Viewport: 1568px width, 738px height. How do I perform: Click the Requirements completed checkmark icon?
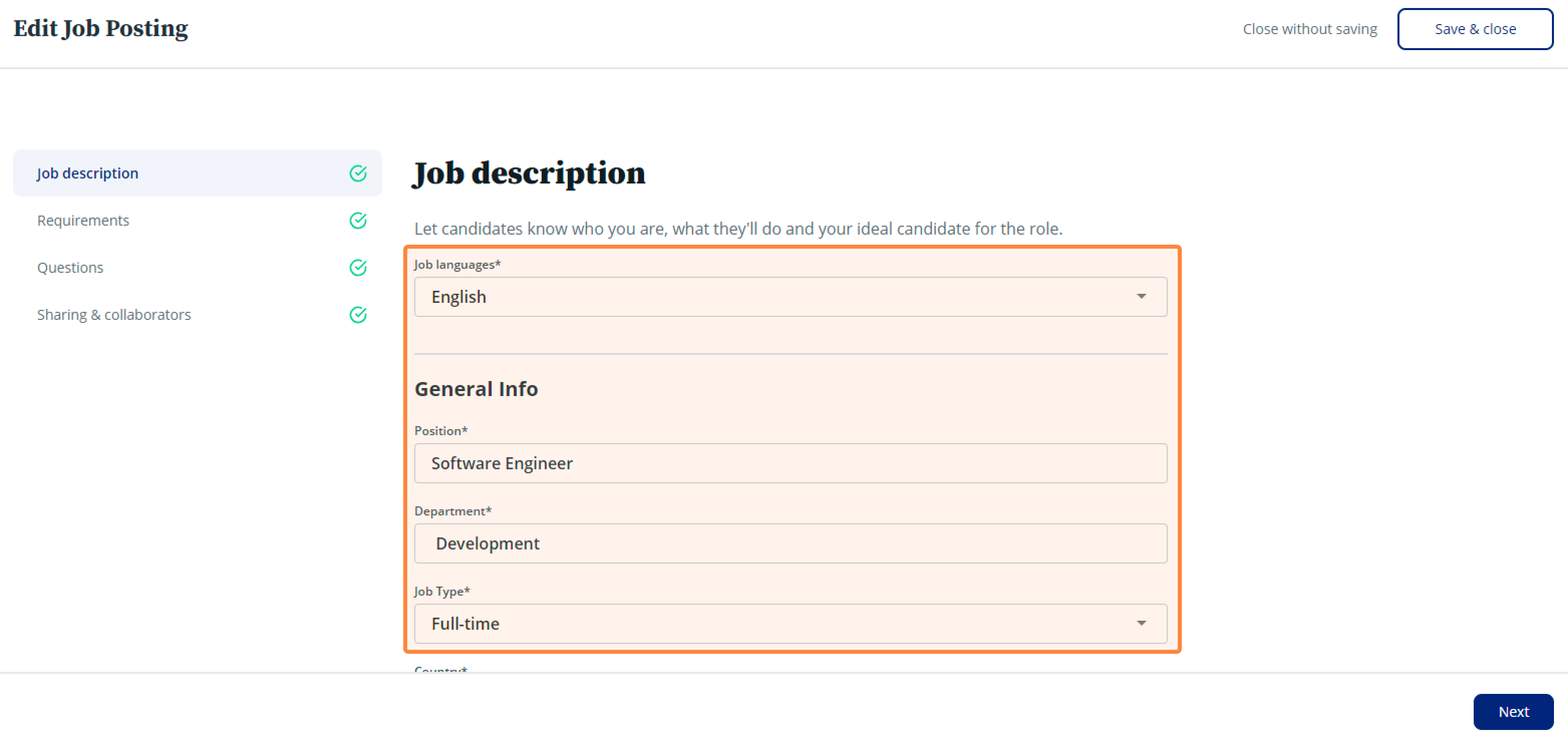point(358,220)
